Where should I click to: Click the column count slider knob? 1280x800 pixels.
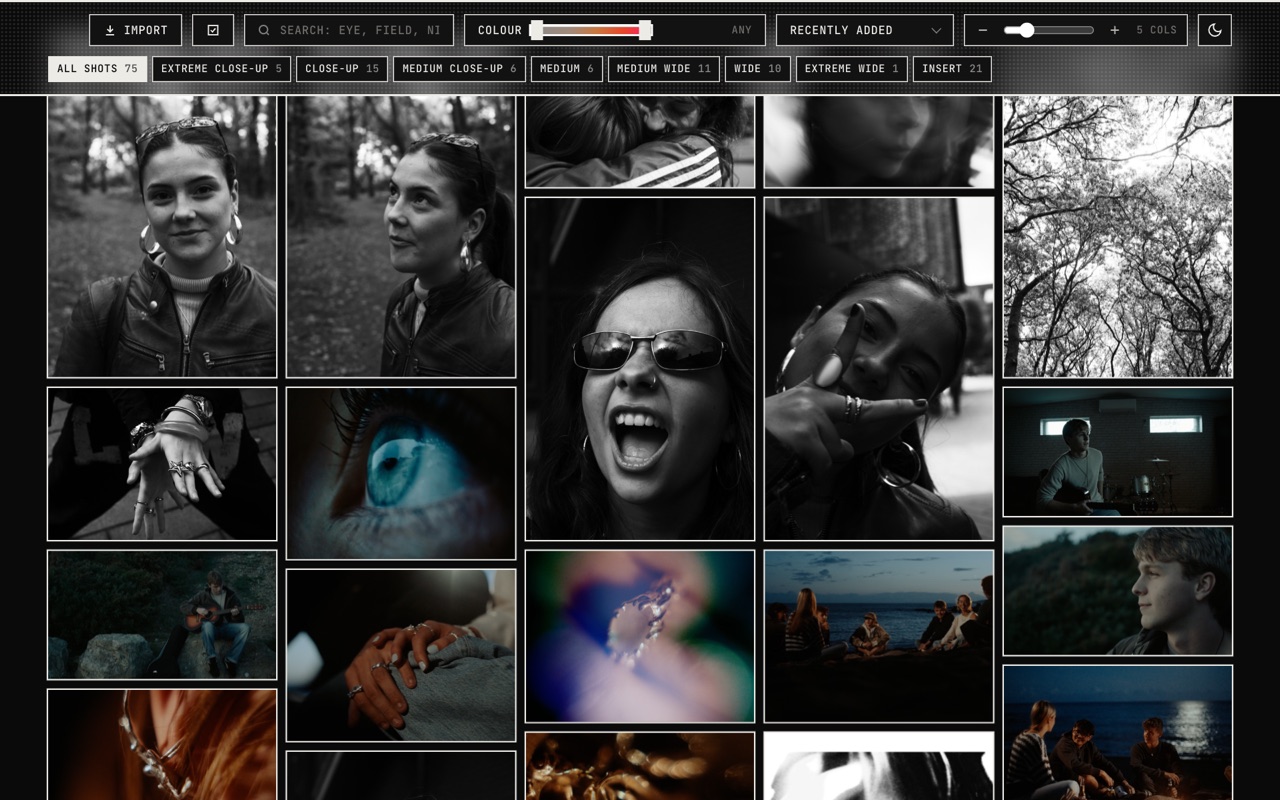[1026, 30]
